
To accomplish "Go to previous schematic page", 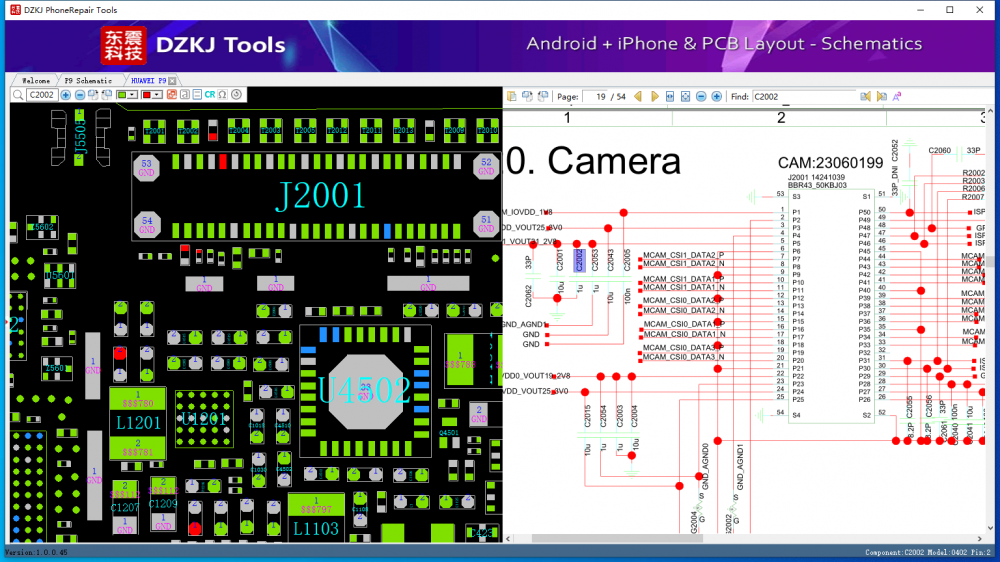I will pyautogui.click(x=638, y=96).
